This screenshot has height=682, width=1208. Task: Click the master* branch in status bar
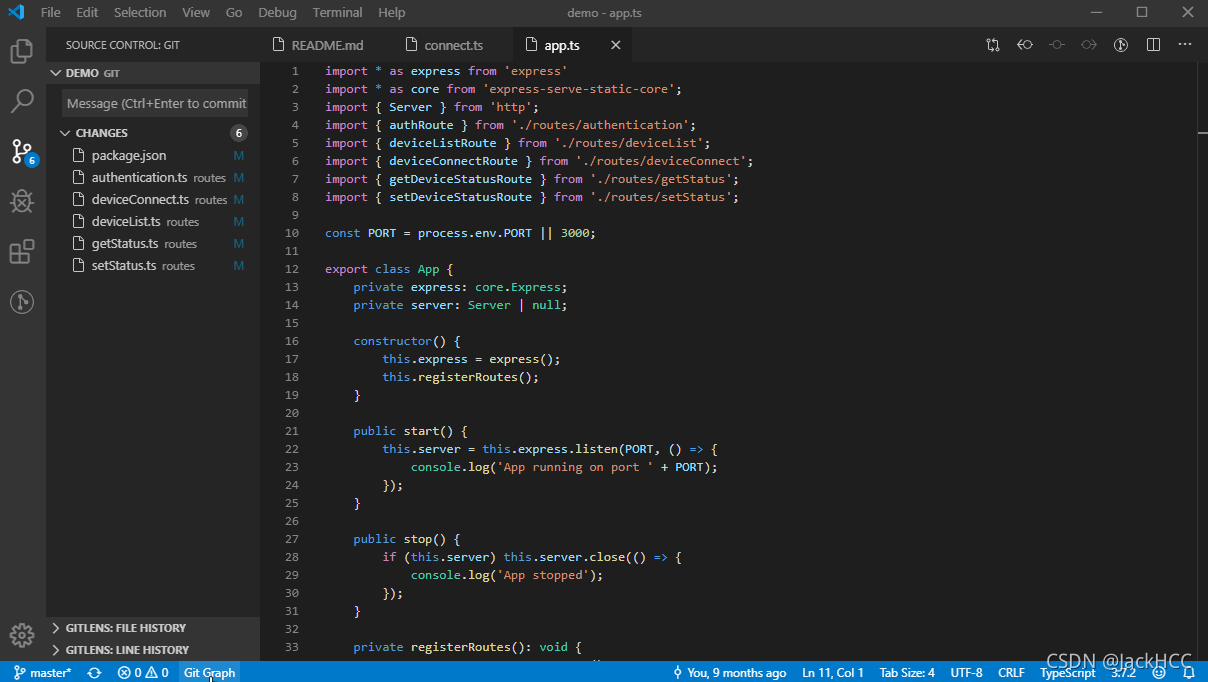(43, 673)
